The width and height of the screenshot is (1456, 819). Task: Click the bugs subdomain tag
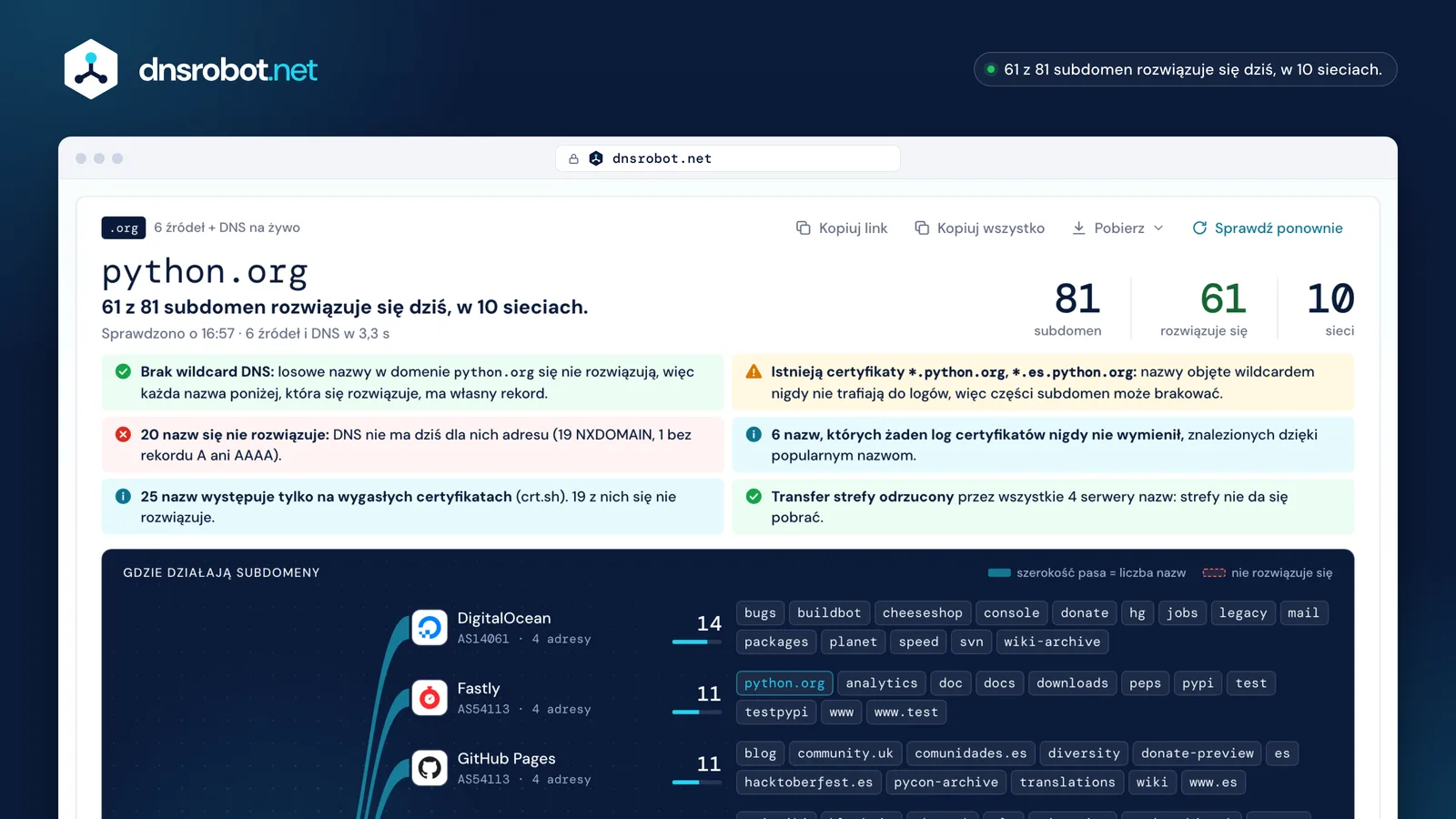coord(760,613)
